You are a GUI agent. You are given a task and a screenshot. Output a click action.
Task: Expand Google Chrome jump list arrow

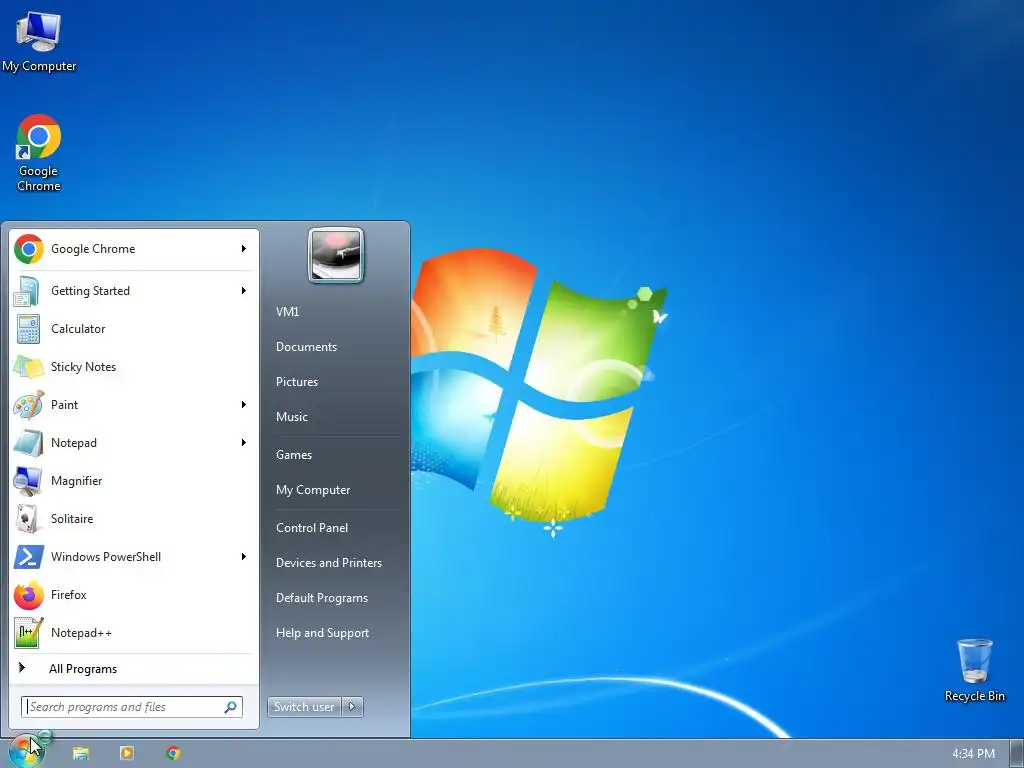244,249
